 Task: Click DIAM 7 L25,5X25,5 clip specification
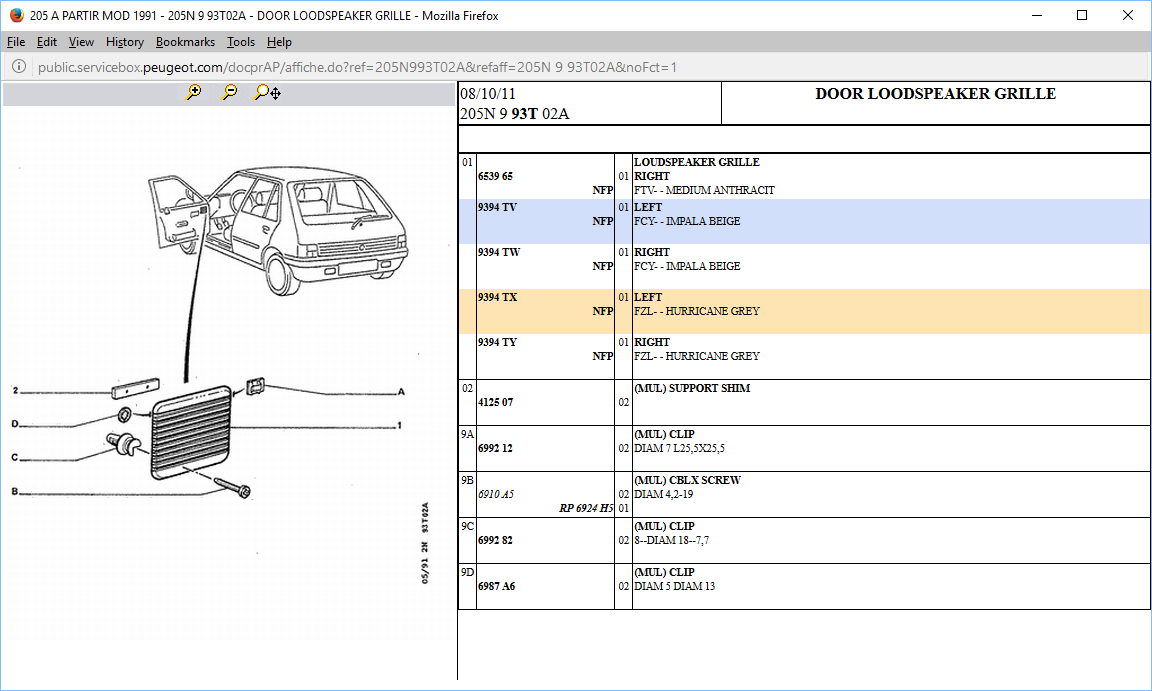[679, 448]
